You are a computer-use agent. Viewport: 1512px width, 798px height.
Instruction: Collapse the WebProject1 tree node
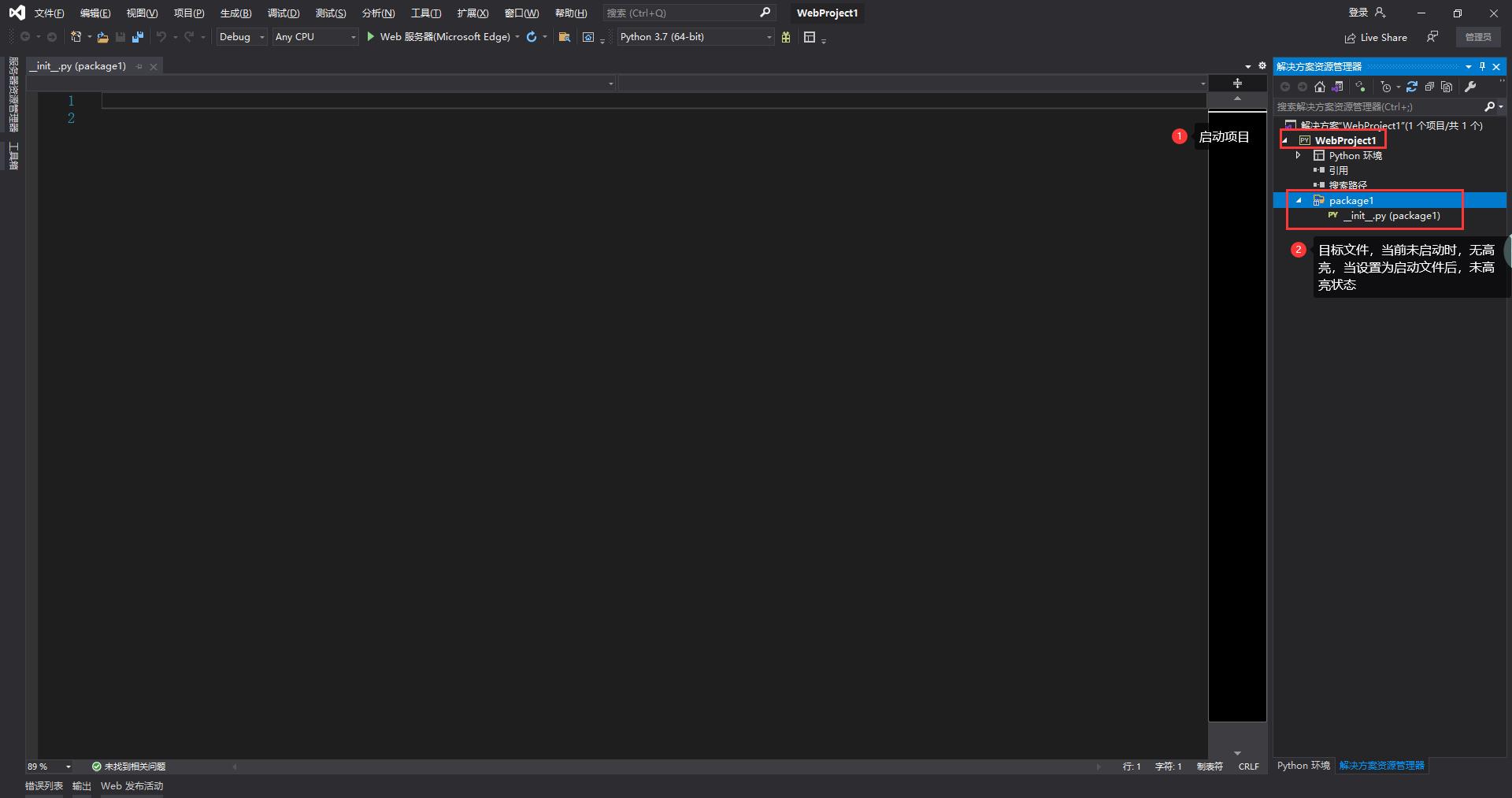point(1285,141)
